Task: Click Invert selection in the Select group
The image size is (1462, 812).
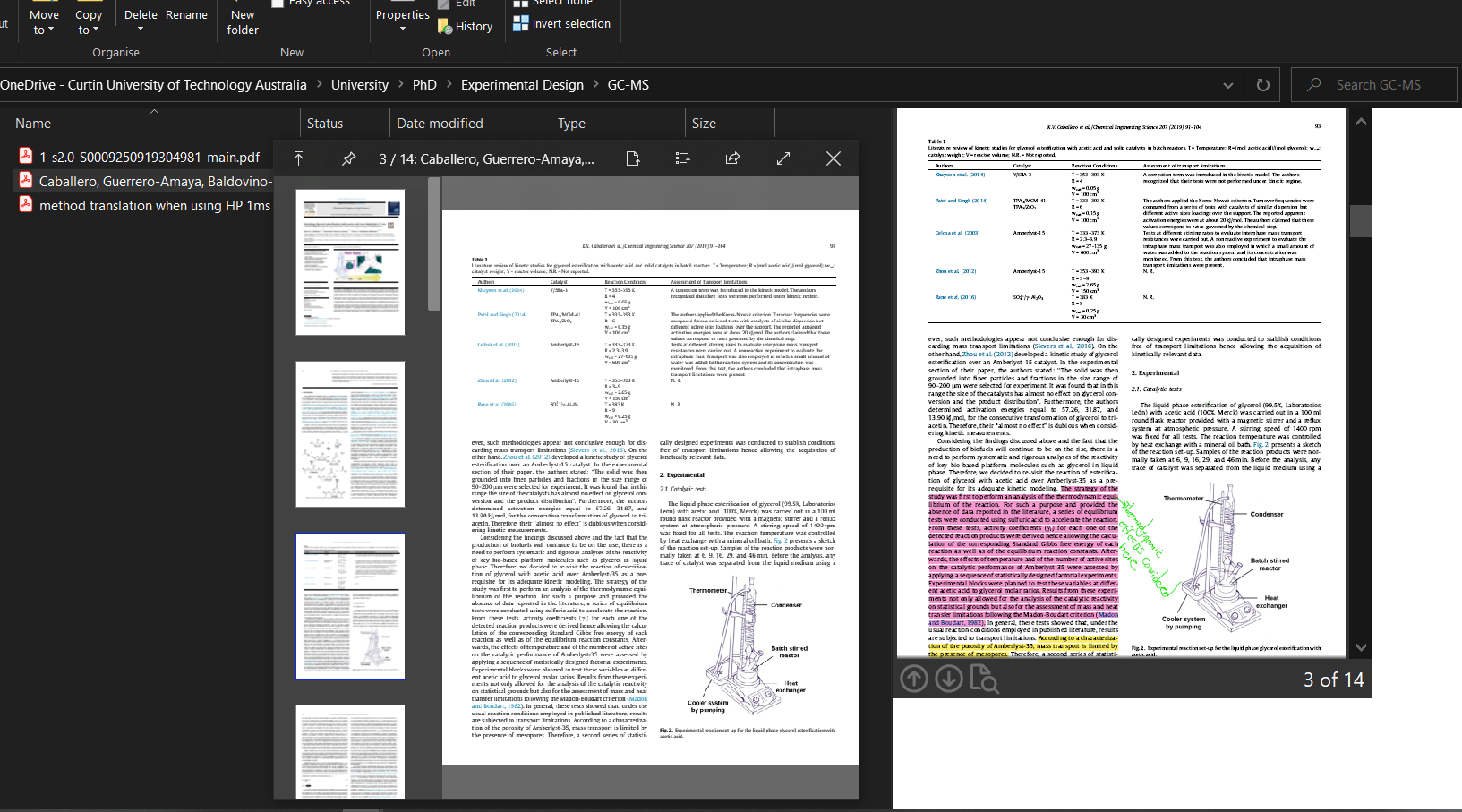Action: [x=562, y=23]
